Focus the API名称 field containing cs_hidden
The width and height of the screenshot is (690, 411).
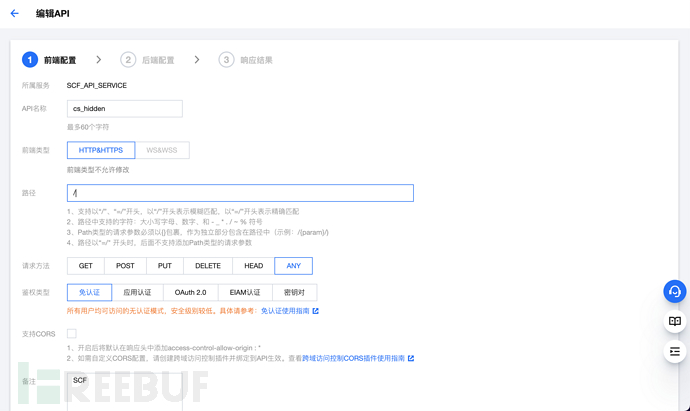pyautogui.click(x=125, y=109)
